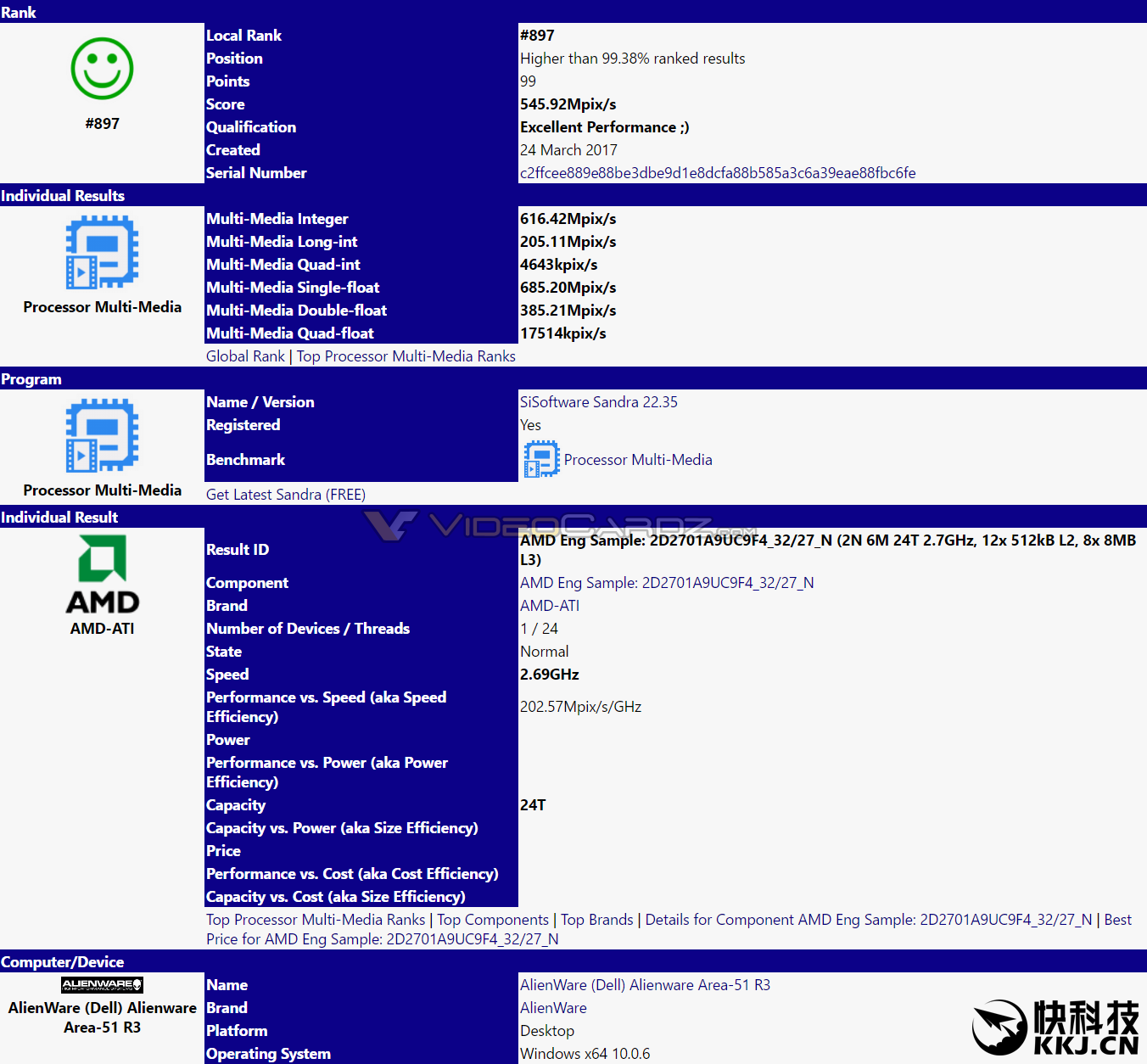Click the AMD-ATI caption under the AMD logo
The height and width of the screenshot is (1064, 1147).
[x=102, y=629]
